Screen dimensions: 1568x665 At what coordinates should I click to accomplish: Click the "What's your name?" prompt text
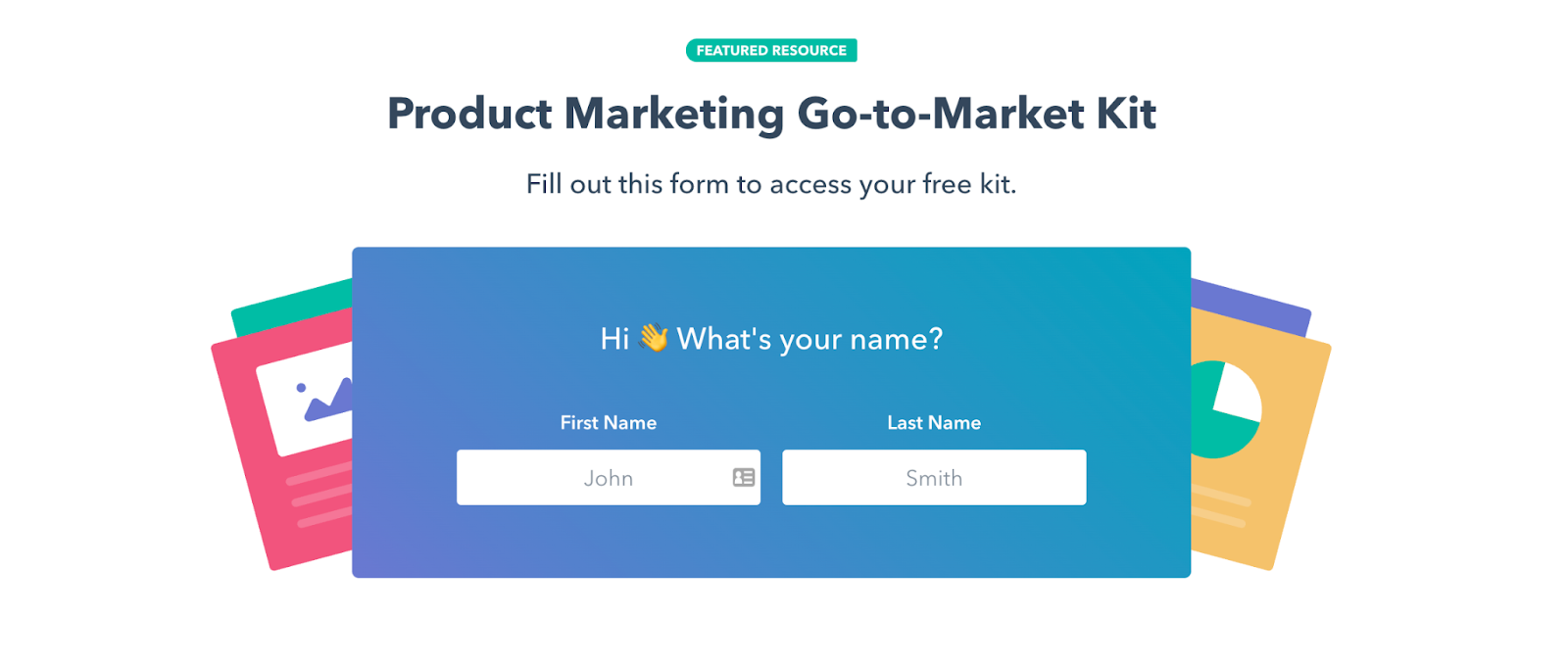click(x=809, y=339)
